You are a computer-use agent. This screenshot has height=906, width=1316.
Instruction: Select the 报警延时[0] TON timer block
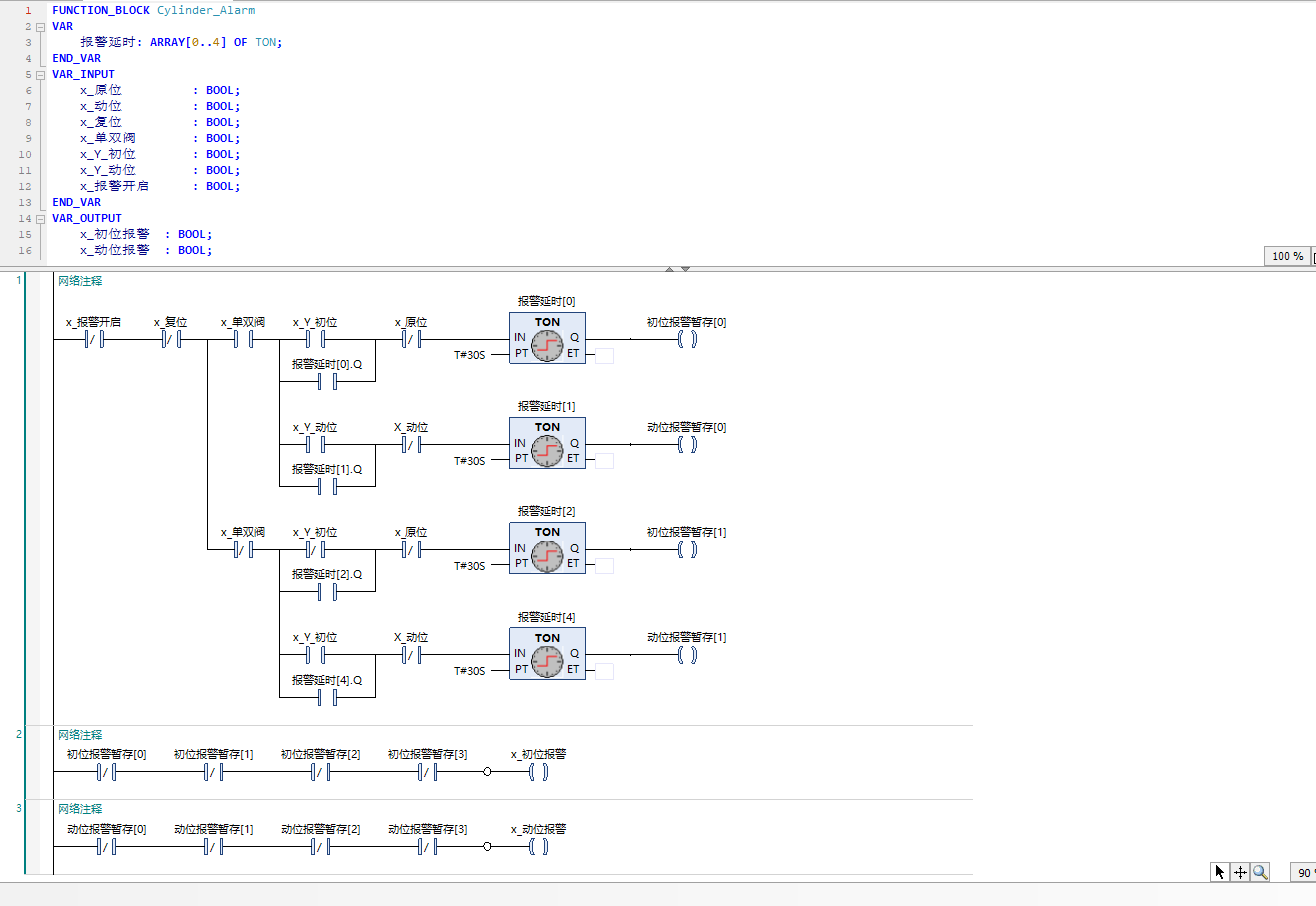click(547, 338)
